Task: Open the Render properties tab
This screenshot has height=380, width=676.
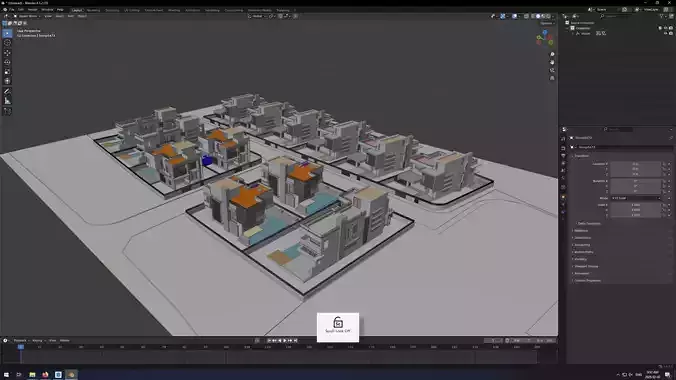Action: [x=563, y=148]
